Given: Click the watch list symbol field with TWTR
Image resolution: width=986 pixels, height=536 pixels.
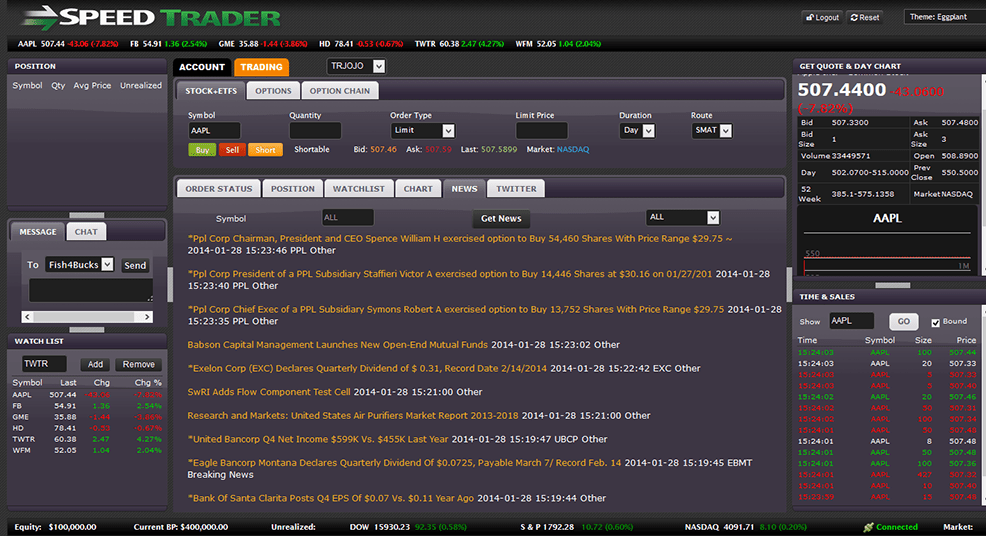Looking at the screenshot, I should point(44,364).
